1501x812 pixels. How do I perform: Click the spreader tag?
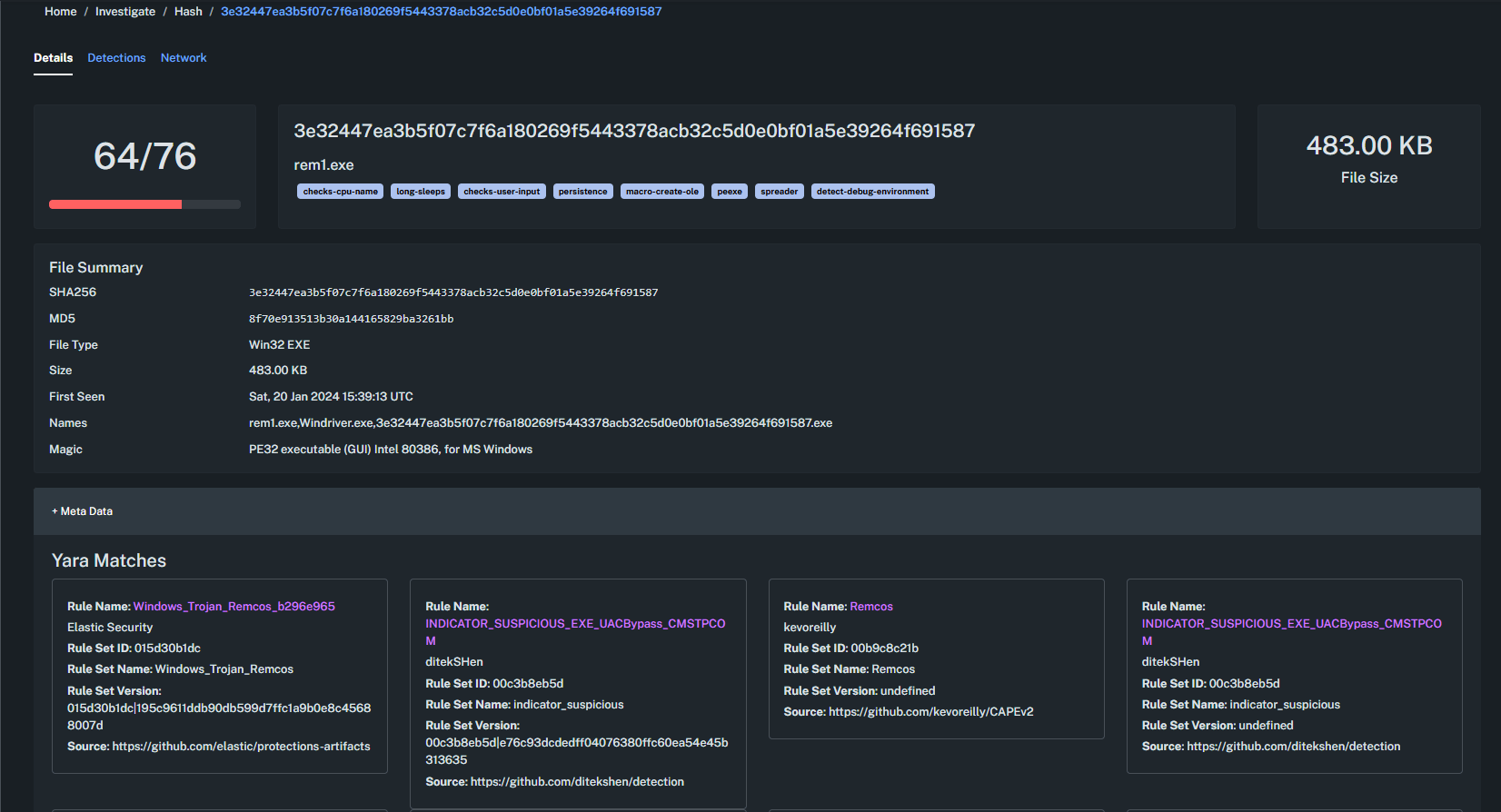click(x=779, y=192)
